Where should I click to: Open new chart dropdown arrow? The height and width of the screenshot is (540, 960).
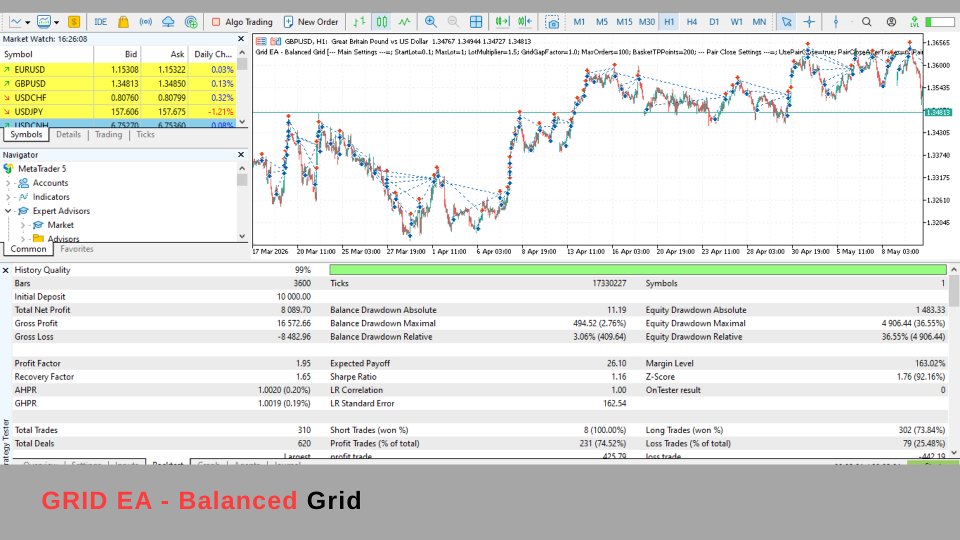coord(28,23)
